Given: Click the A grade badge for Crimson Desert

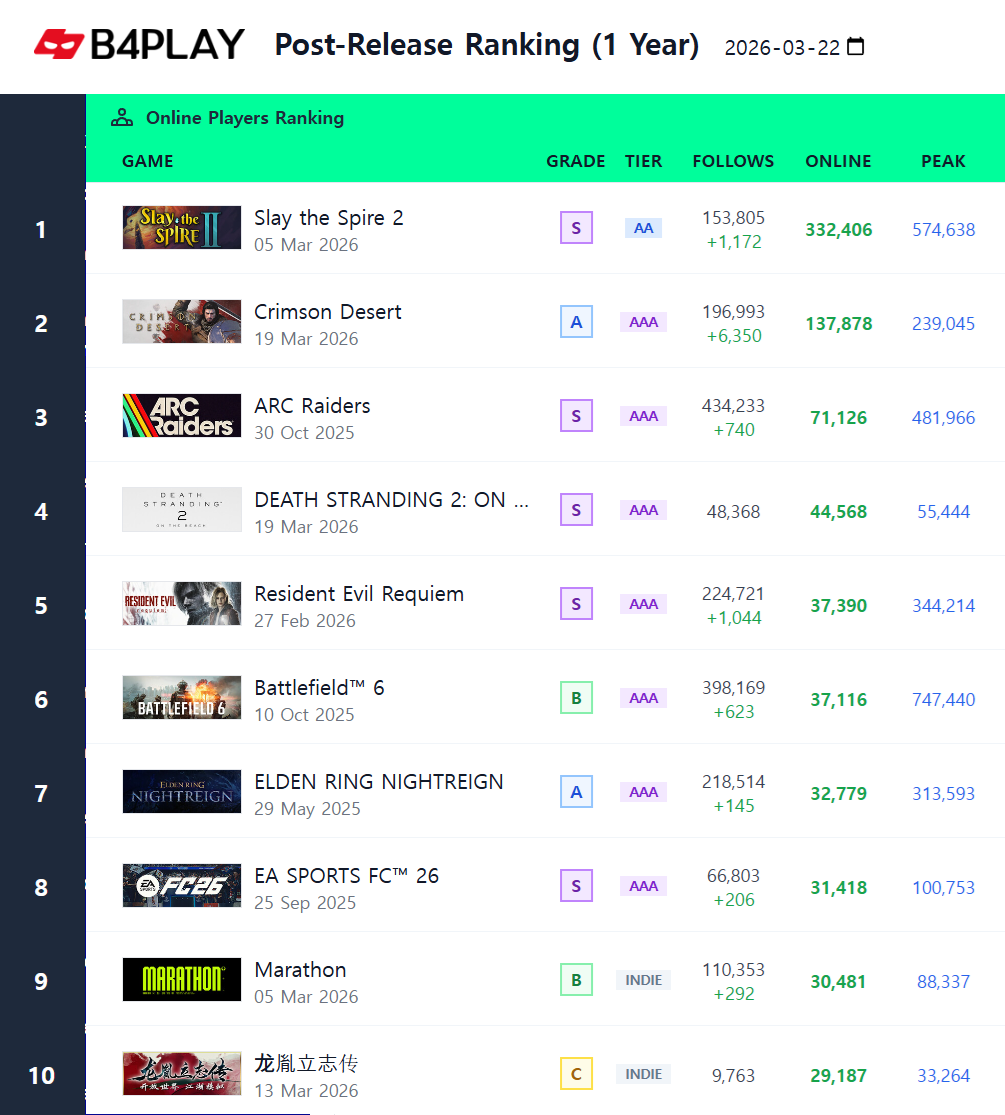Looking at the screenshot, I should click(x=576, y=321).
